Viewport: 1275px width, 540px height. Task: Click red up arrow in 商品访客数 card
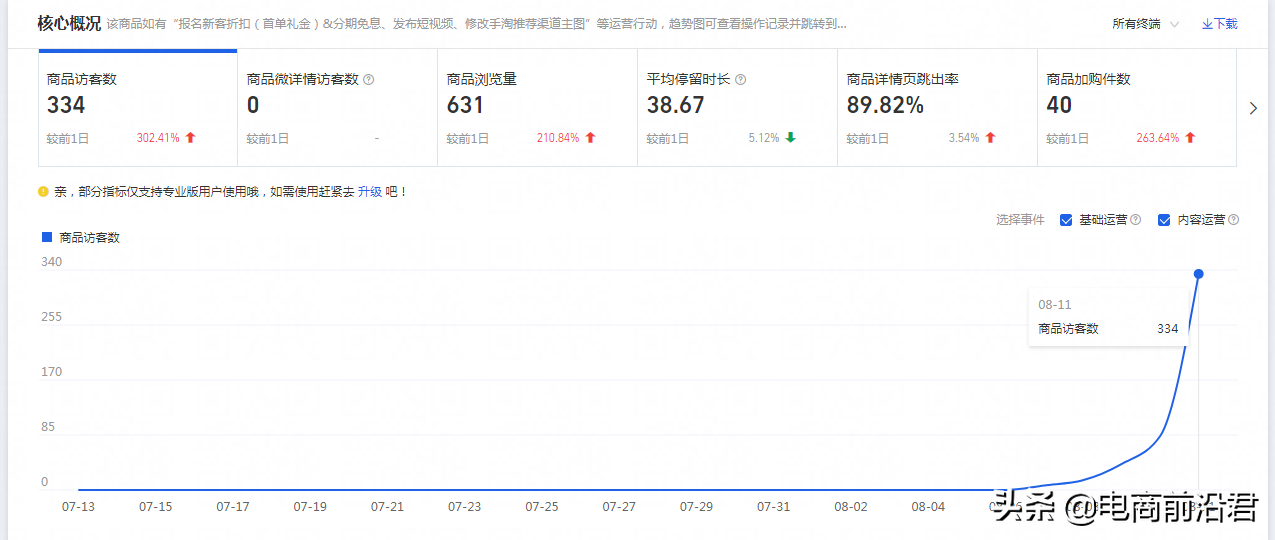(x=190, y=138)
